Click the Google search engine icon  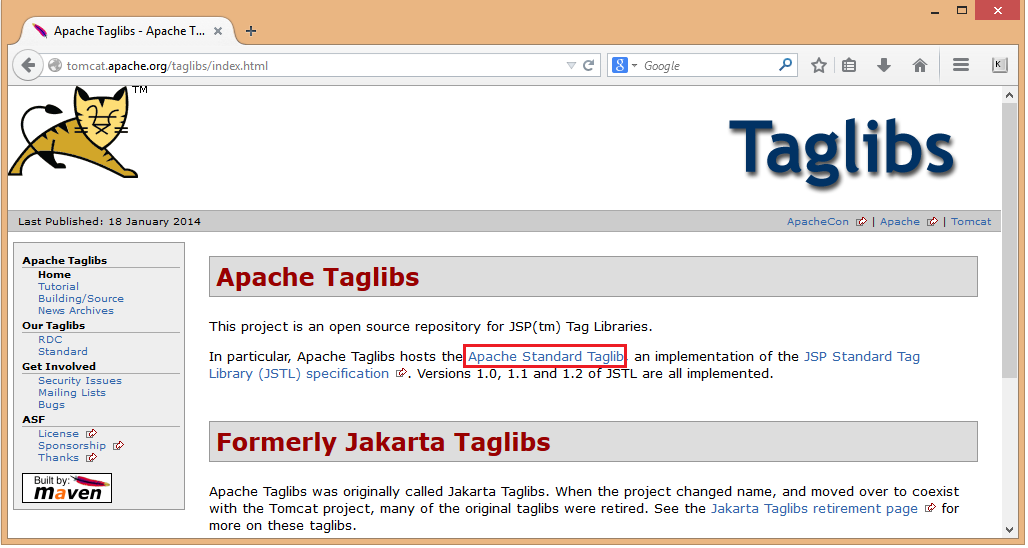620,66
